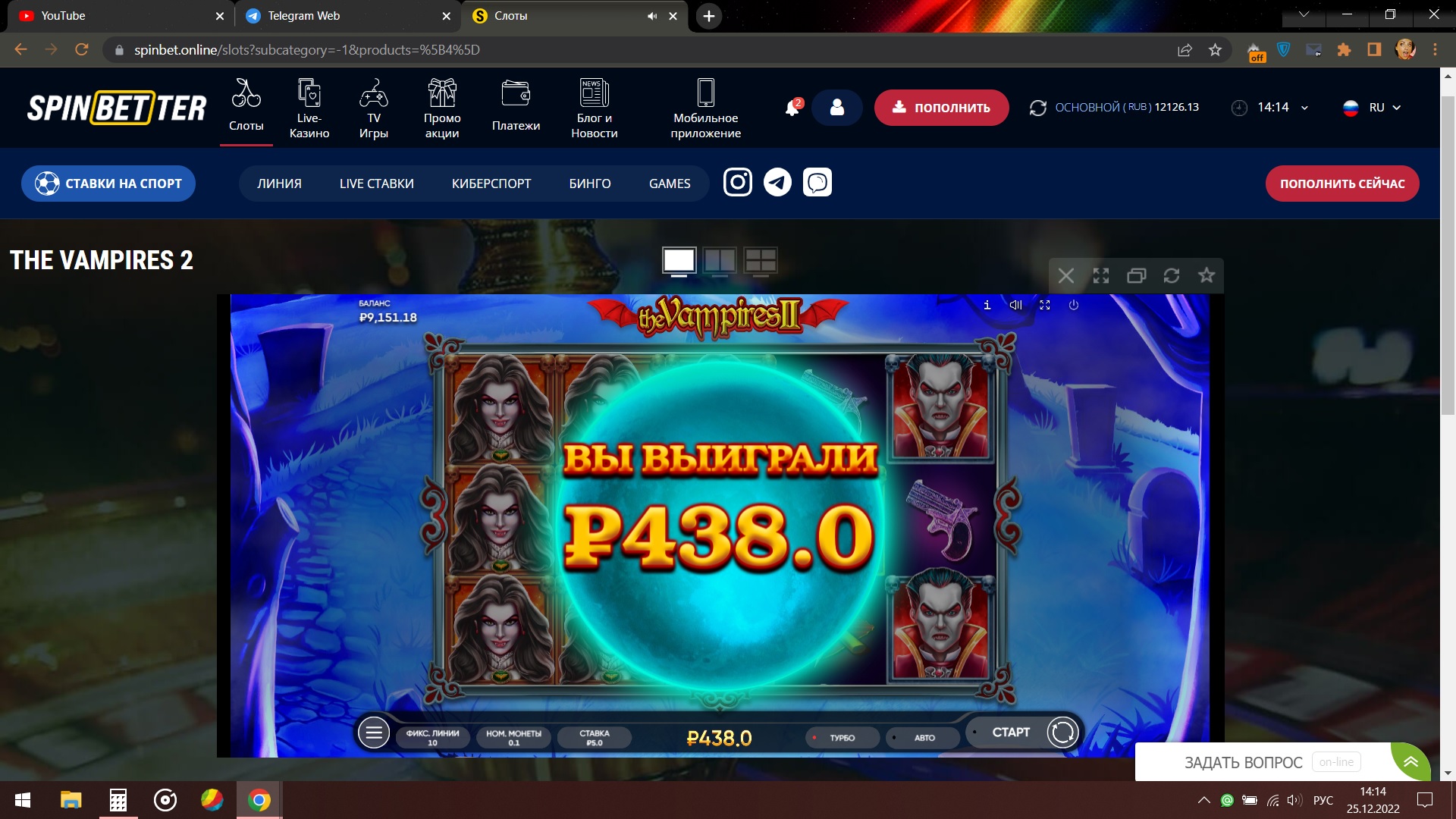The width and height of the screenshot is (1456, 819).
Task: Open the Telegram link icon
Action: (x=777, y=182)
